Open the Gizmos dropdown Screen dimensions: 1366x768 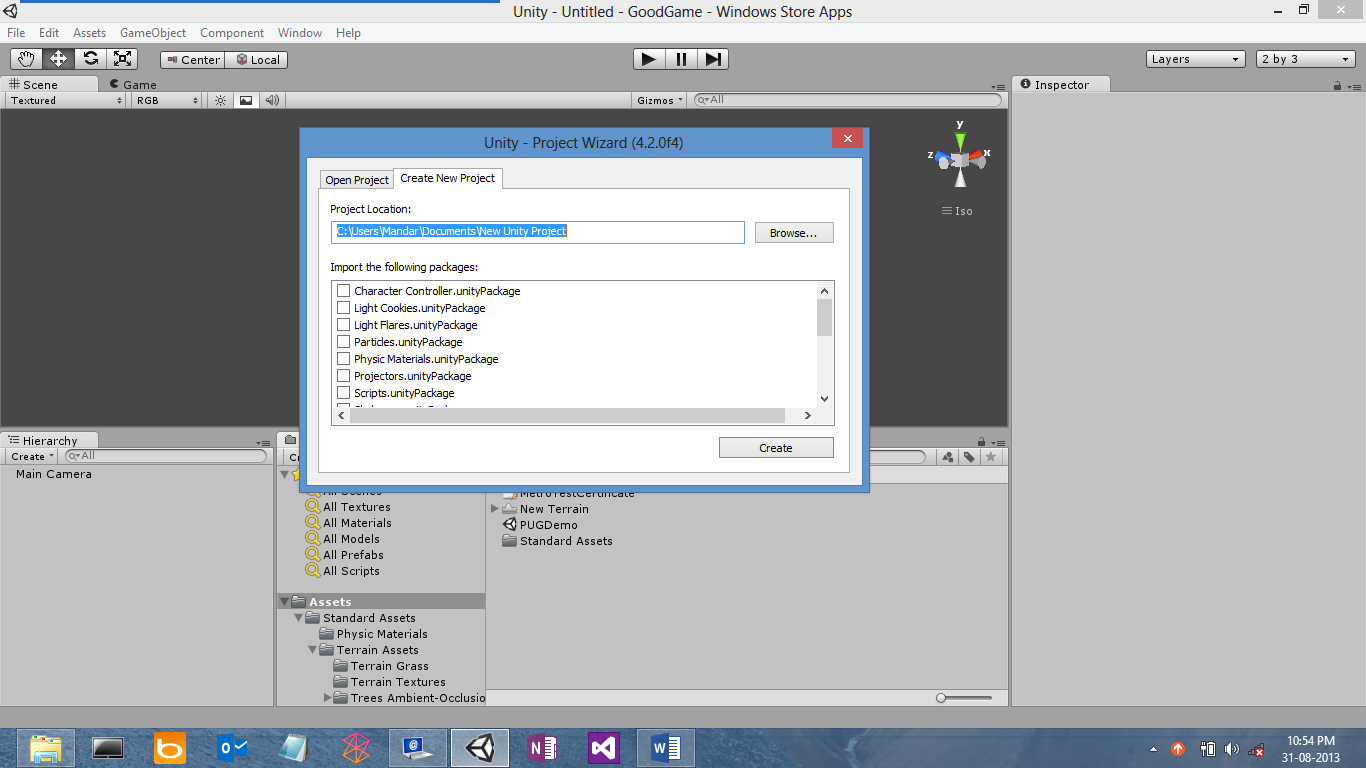pyautogui.click(x=660, y=100)
